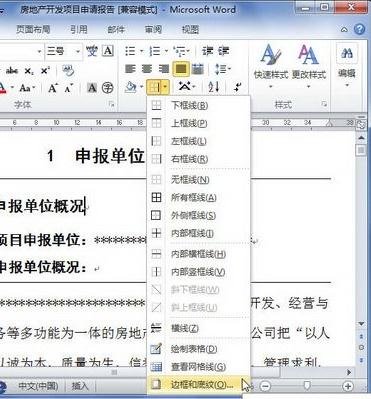The height and width of the screenshot is (399, 371).
Task: Open the font dialog launcher in 字体 group
Action: [111, 105]
